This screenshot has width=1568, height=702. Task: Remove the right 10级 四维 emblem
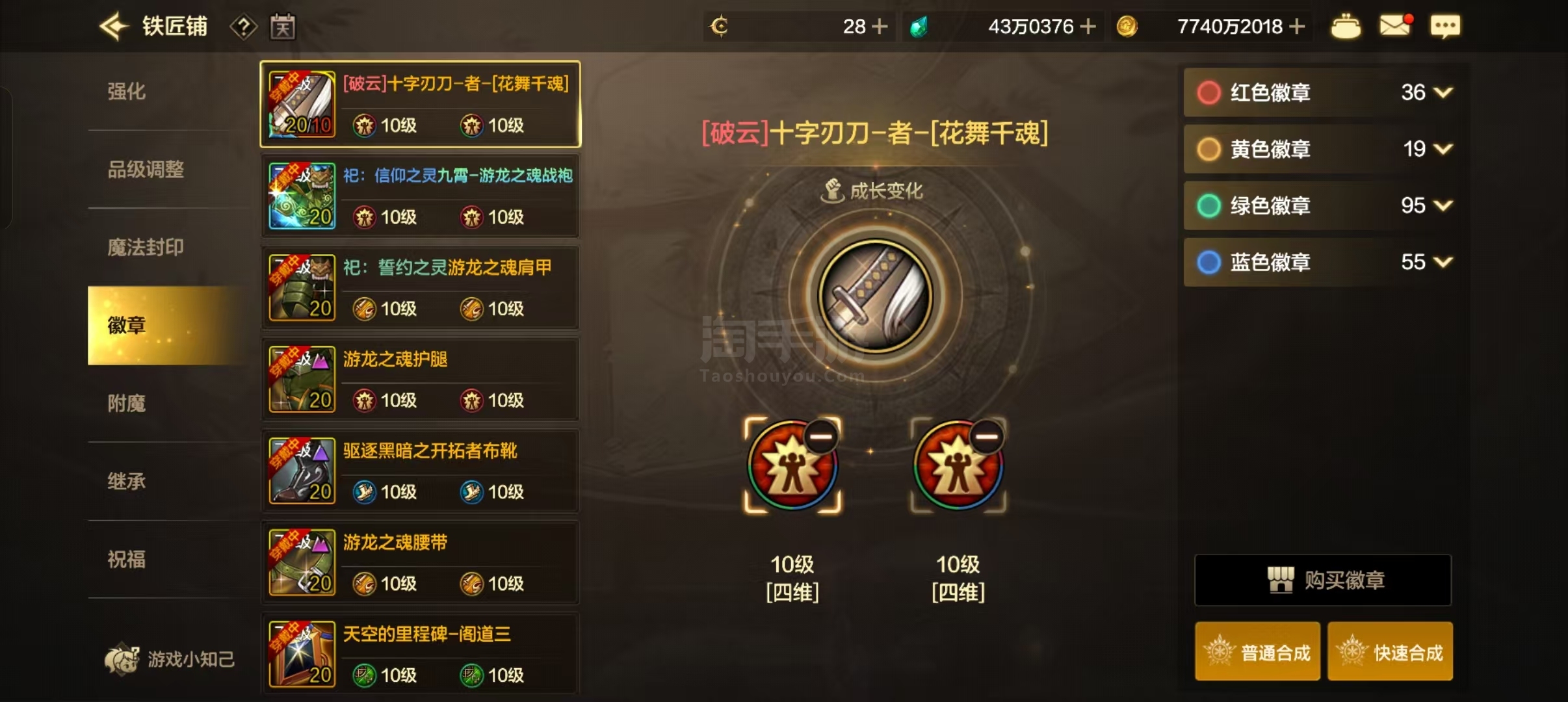tap(987, 436)
